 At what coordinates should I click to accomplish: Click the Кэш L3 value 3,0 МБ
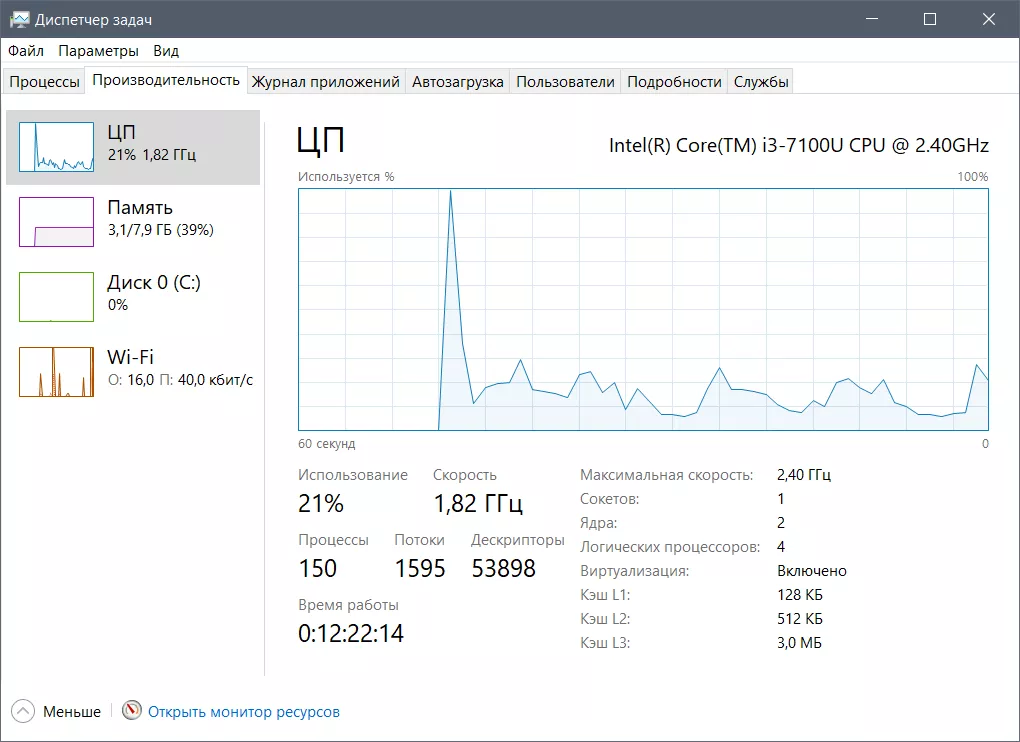[x=799, y=643]
